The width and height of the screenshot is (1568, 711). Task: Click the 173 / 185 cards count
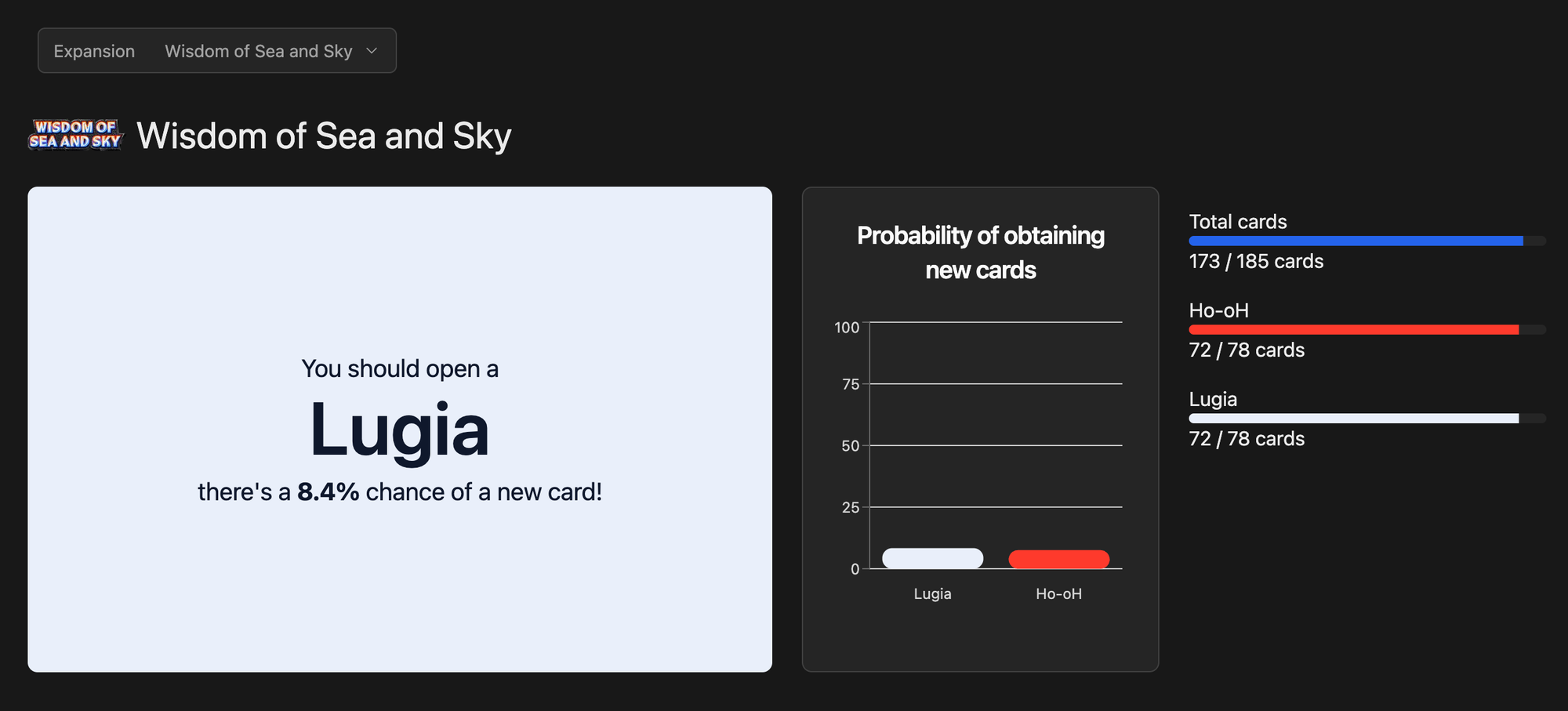(x=1256, y=262)
